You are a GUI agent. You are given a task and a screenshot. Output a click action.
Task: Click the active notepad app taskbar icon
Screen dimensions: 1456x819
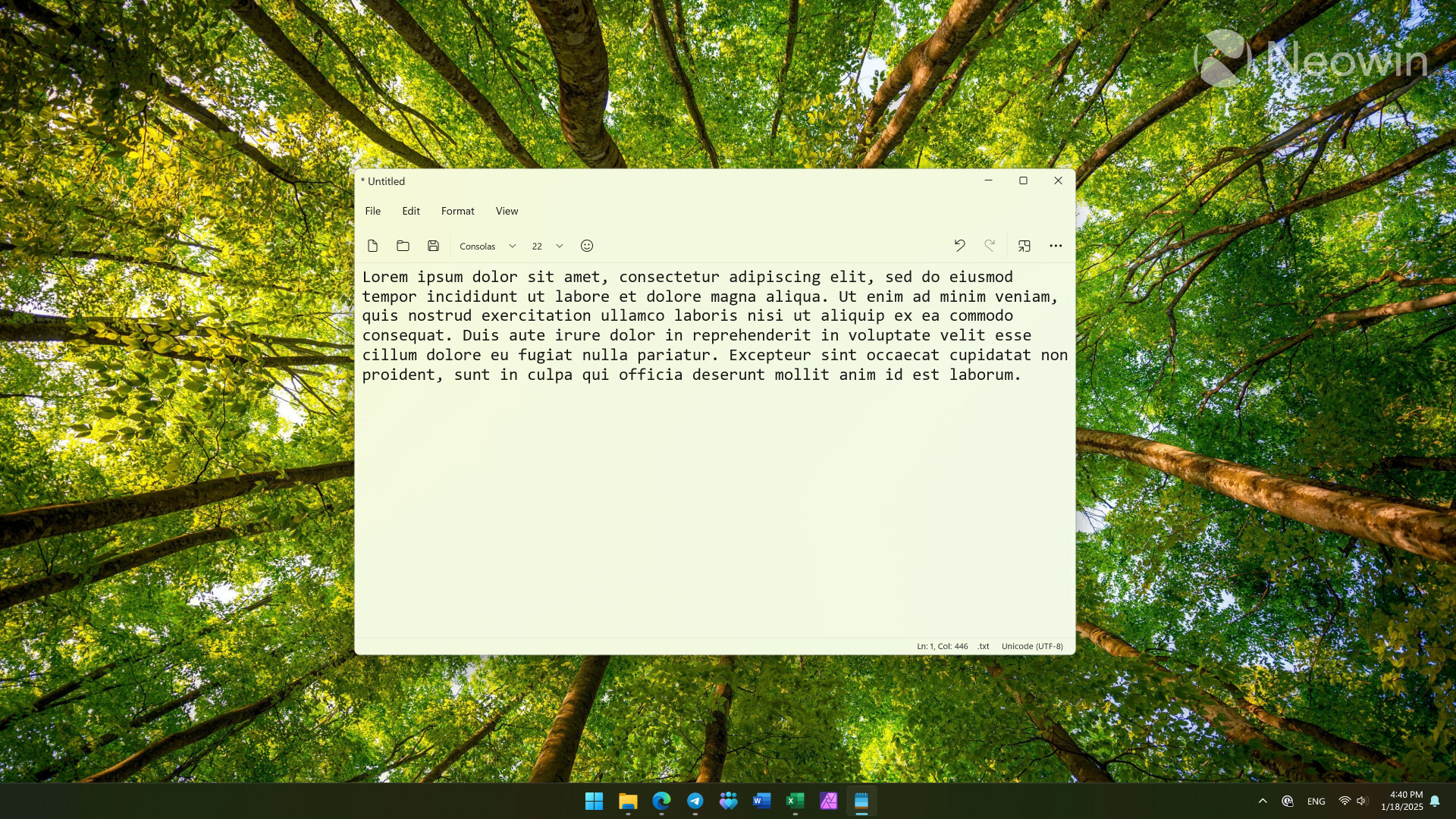(x=861, y=801)
